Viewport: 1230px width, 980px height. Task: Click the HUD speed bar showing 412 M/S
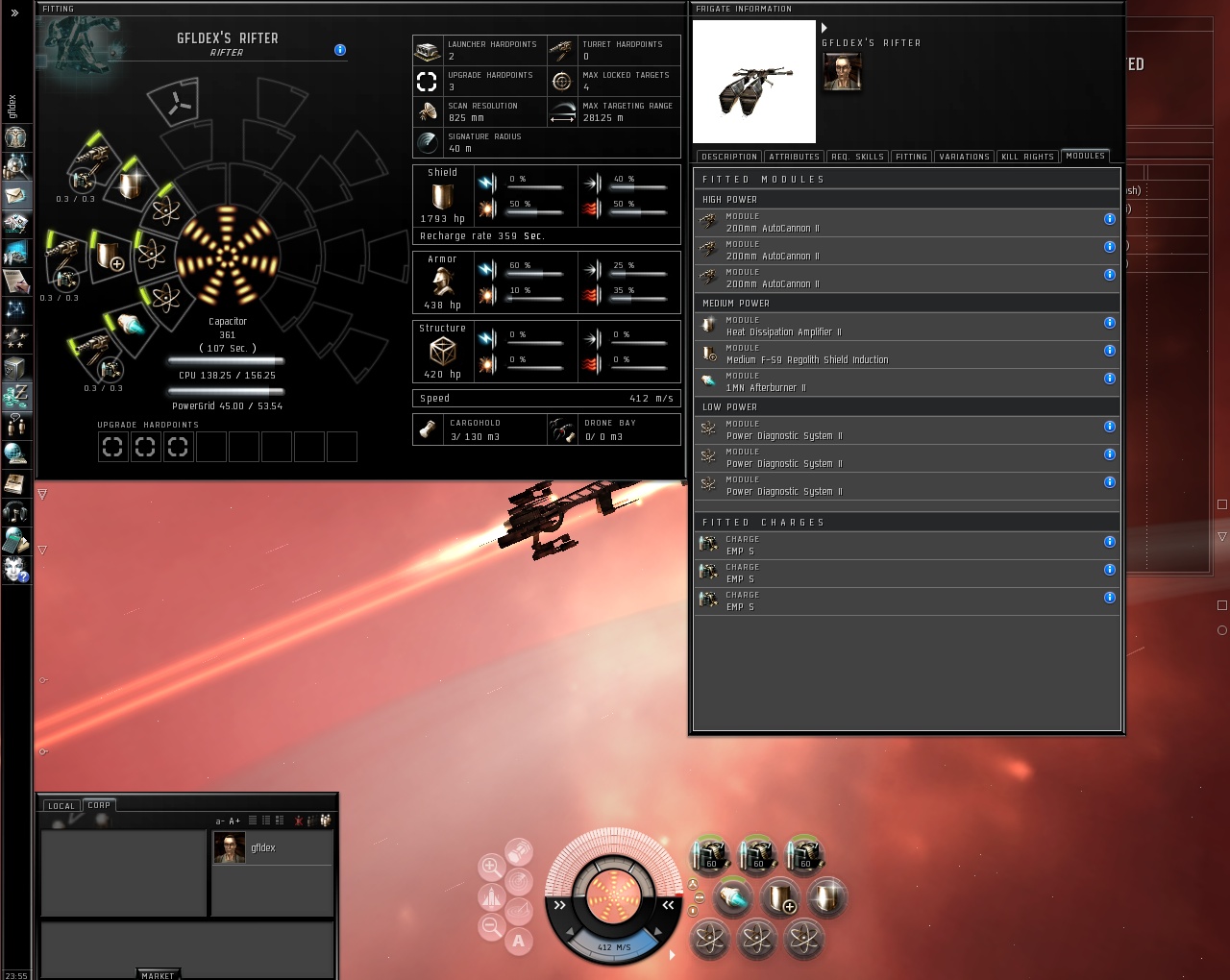click(614, 947)
